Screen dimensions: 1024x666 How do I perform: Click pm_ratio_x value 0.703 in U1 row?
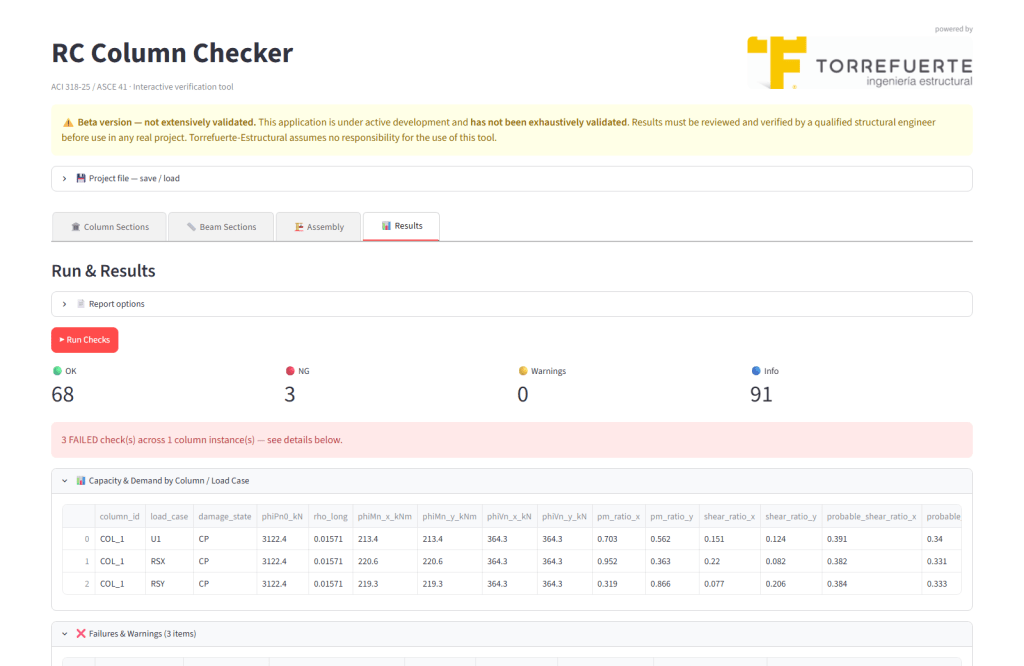(618, 539)
